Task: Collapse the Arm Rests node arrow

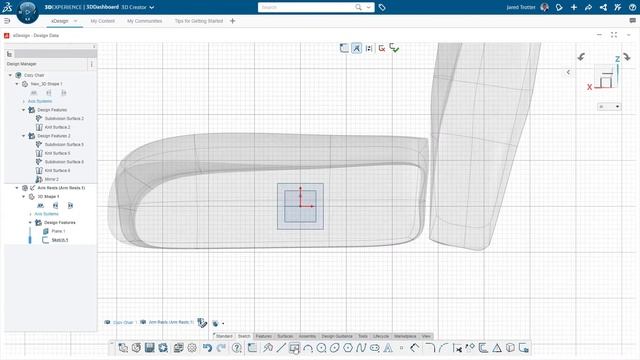Action: (x=17, y=188)
